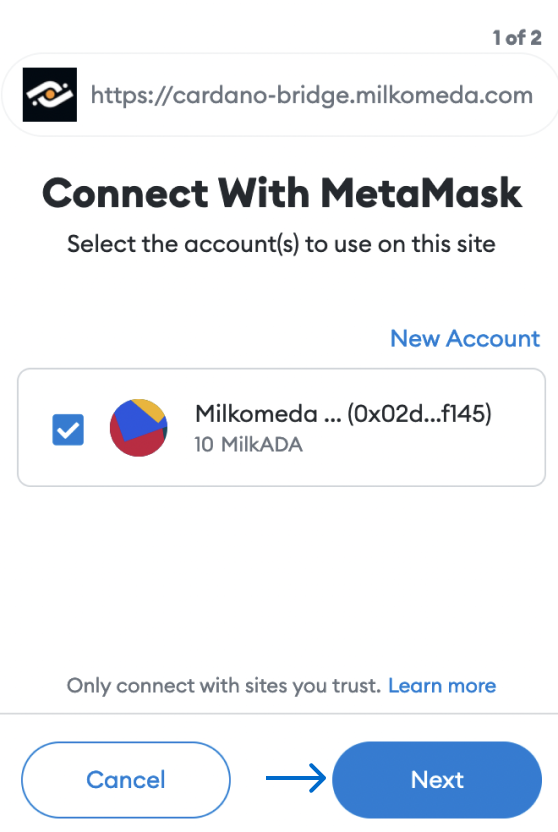Click the 1 of 2 step indicator
The width and height of the screenshot is (558, 832).
pyautogui.click(x=517, y=38)
